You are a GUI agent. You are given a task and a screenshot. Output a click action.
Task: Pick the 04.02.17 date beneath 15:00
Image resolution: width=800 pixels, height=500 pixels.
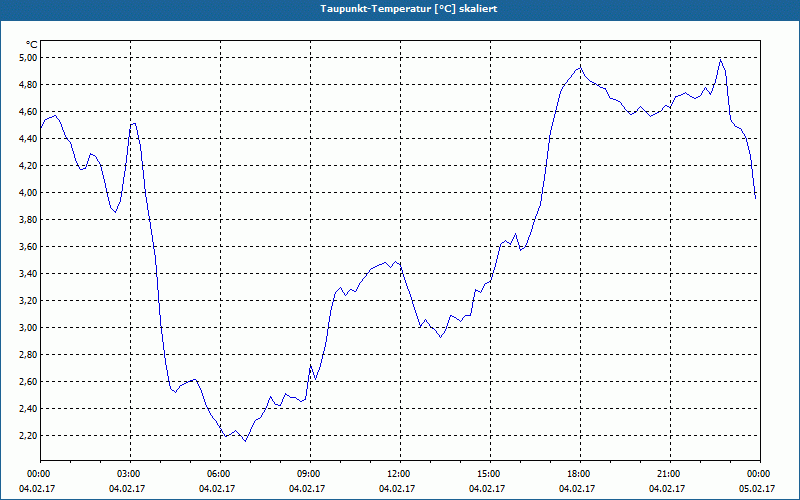point(487,489)
